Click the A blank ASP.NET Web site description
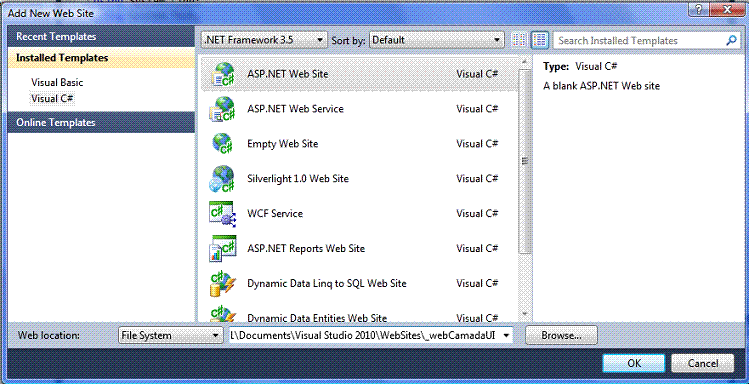This screenshot has width=749, height=384. point(601,86)
